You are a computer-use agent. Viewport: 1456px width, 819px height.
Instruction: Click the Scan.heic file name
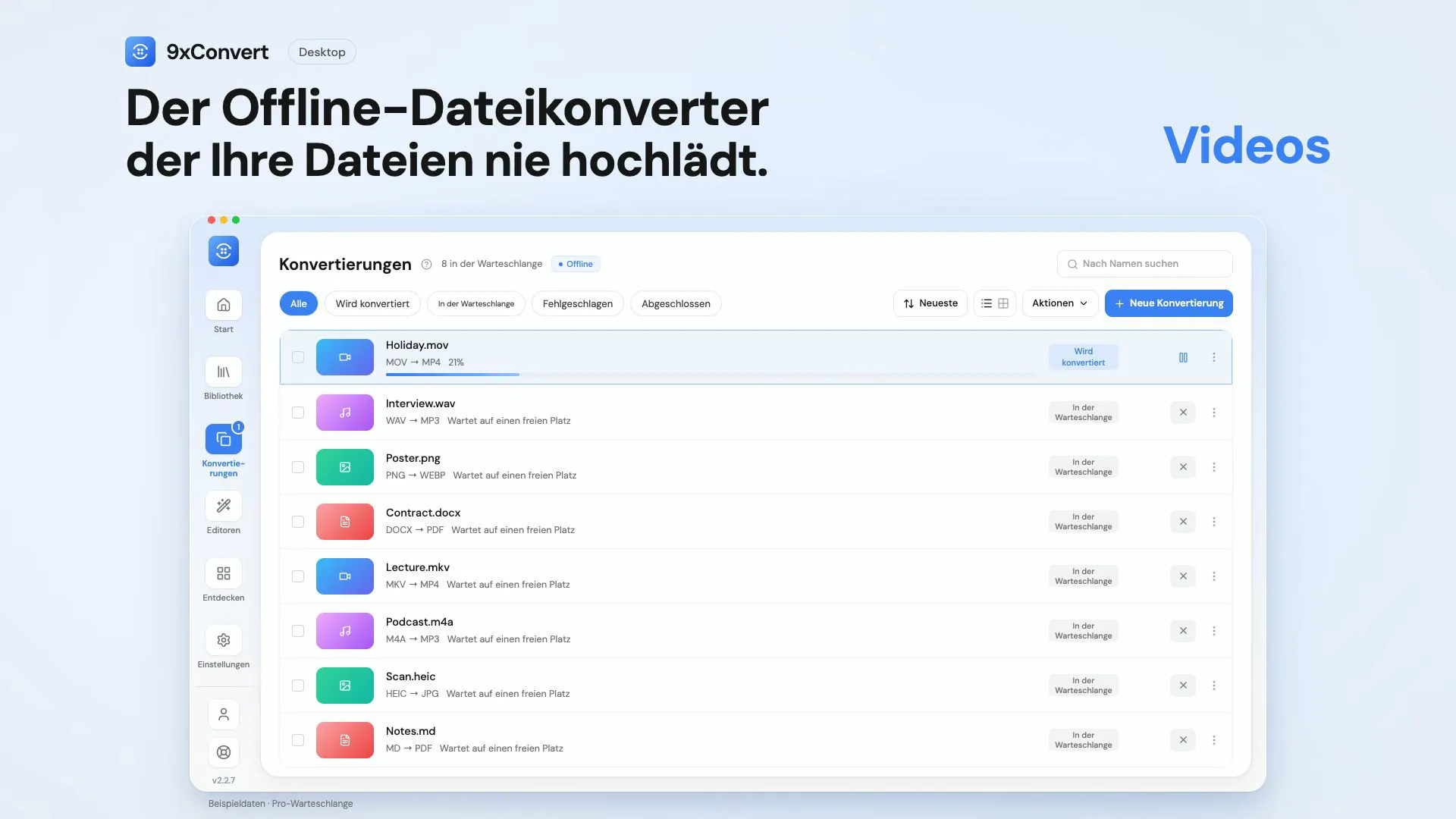point(410,676)
